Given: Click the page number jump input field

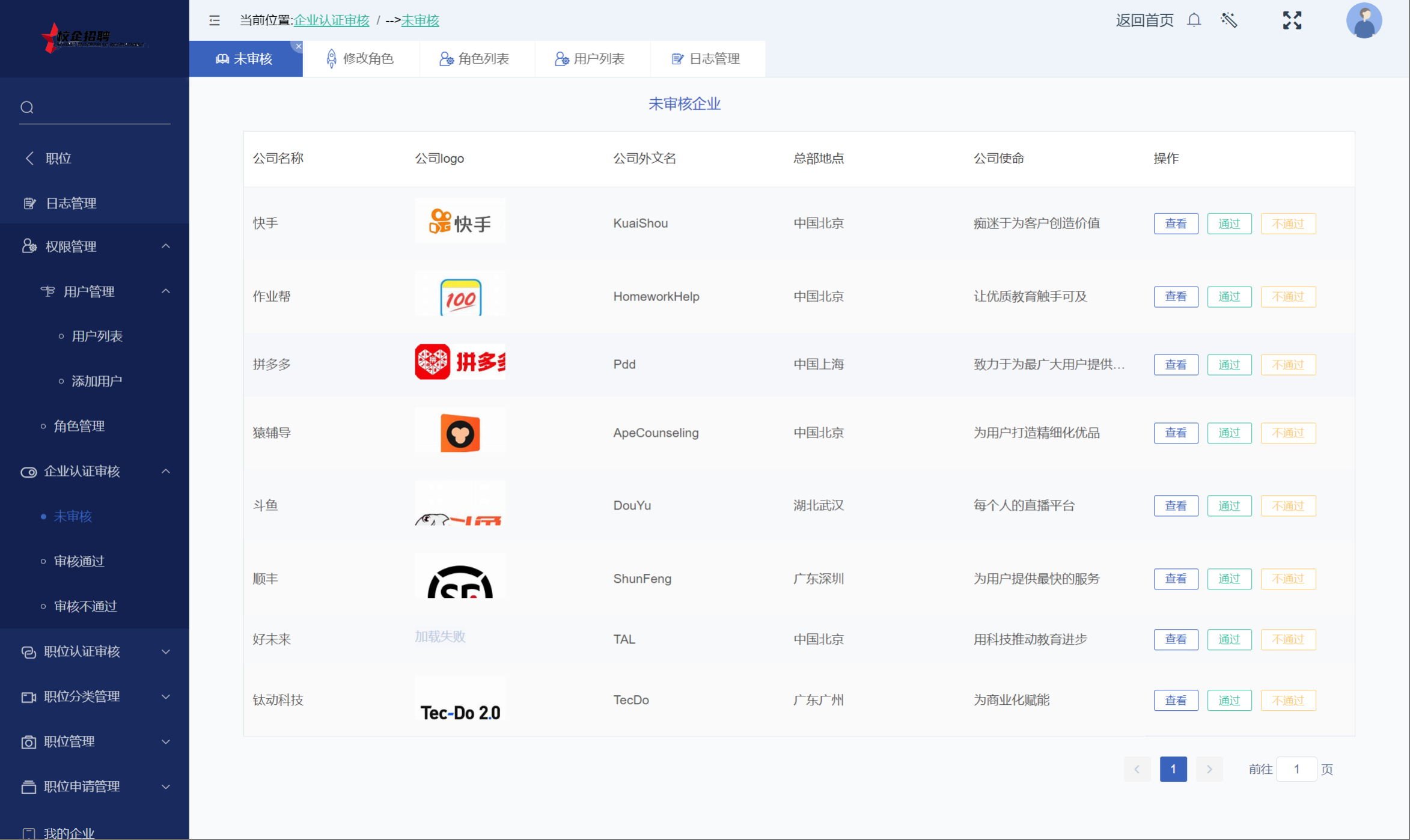Looking at the screenshot, I should click(1296, 769).
